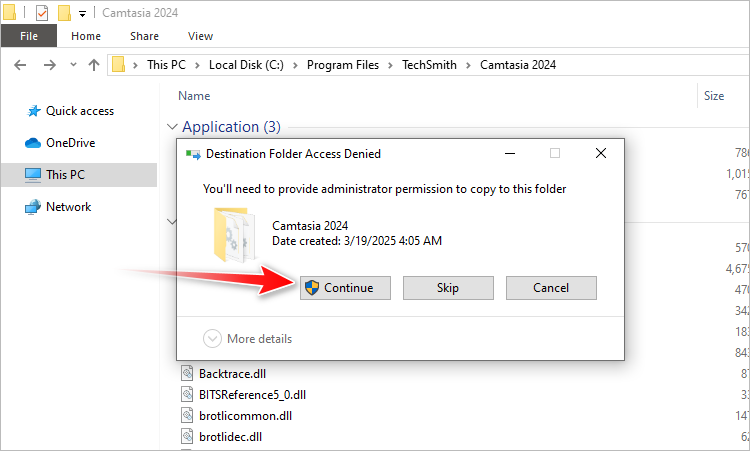This screenshot has height=451, width=750.
Task: Open OneDrive from the sidebar
Action: [70, 143]
